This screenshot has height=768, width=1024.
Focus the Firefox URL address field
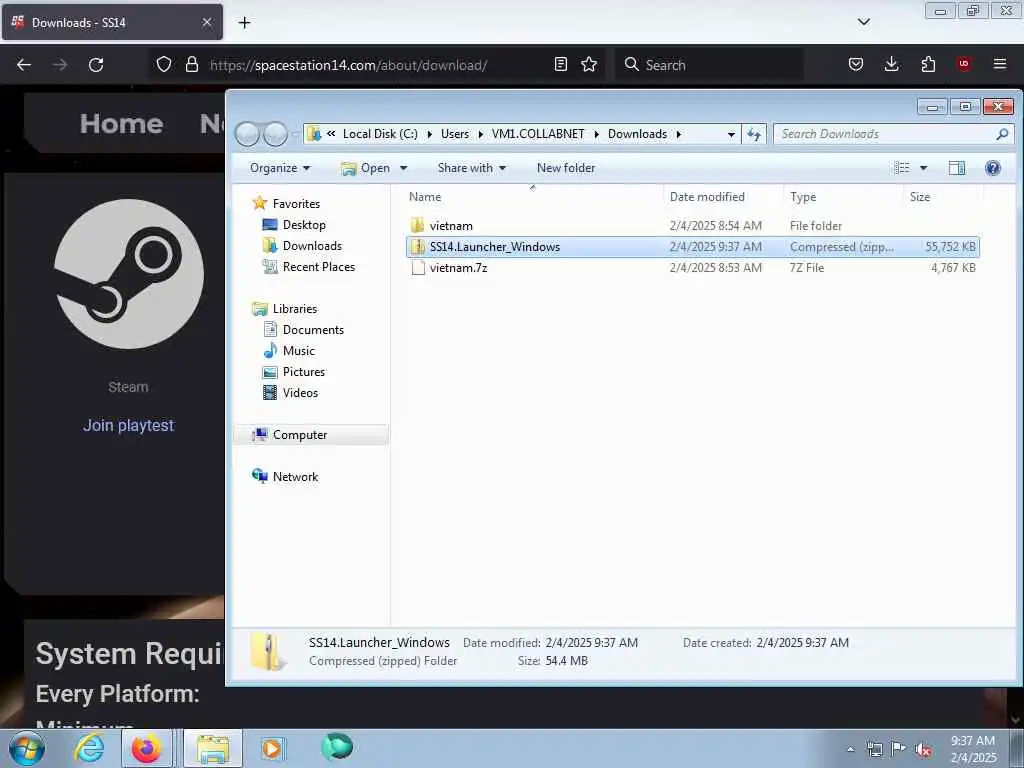pyautogui.click(x=379, y=65)
